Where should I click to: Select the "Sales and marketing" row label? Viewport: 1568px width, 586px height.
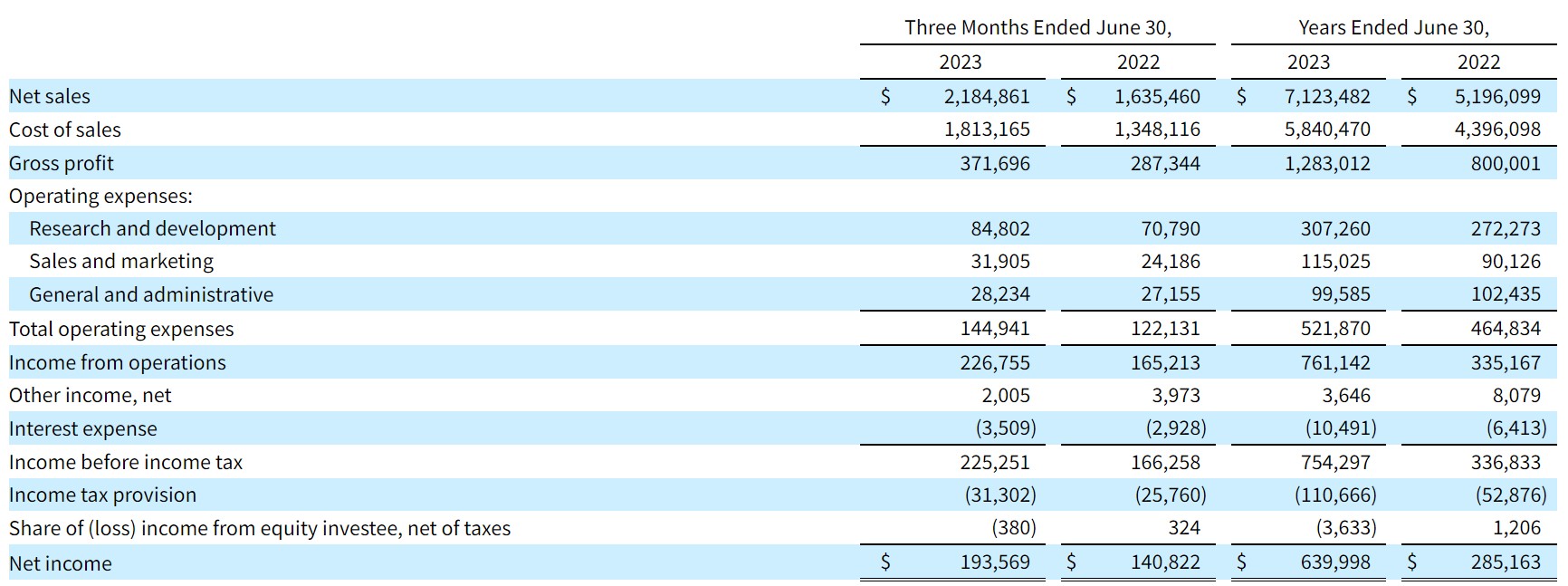[x=121, y=261]
